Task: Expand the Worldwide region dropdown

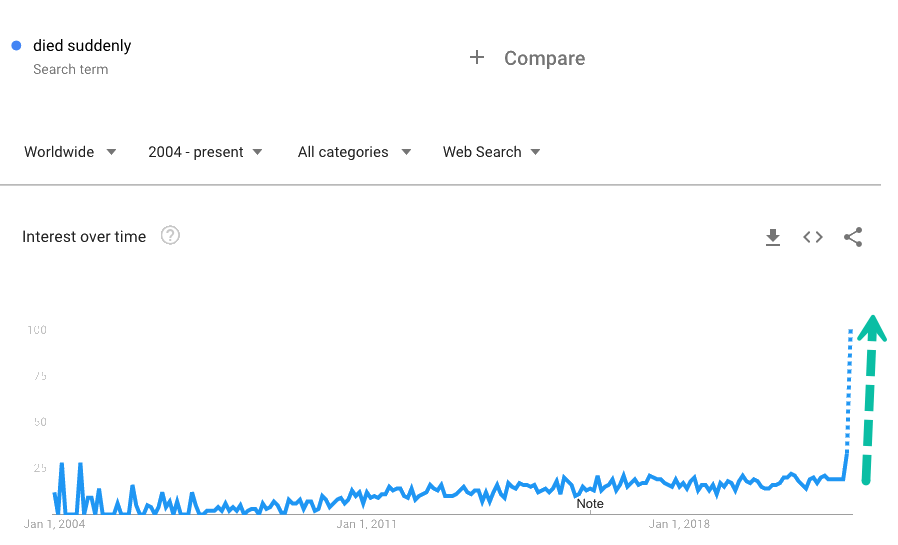Action: point(70,152)
